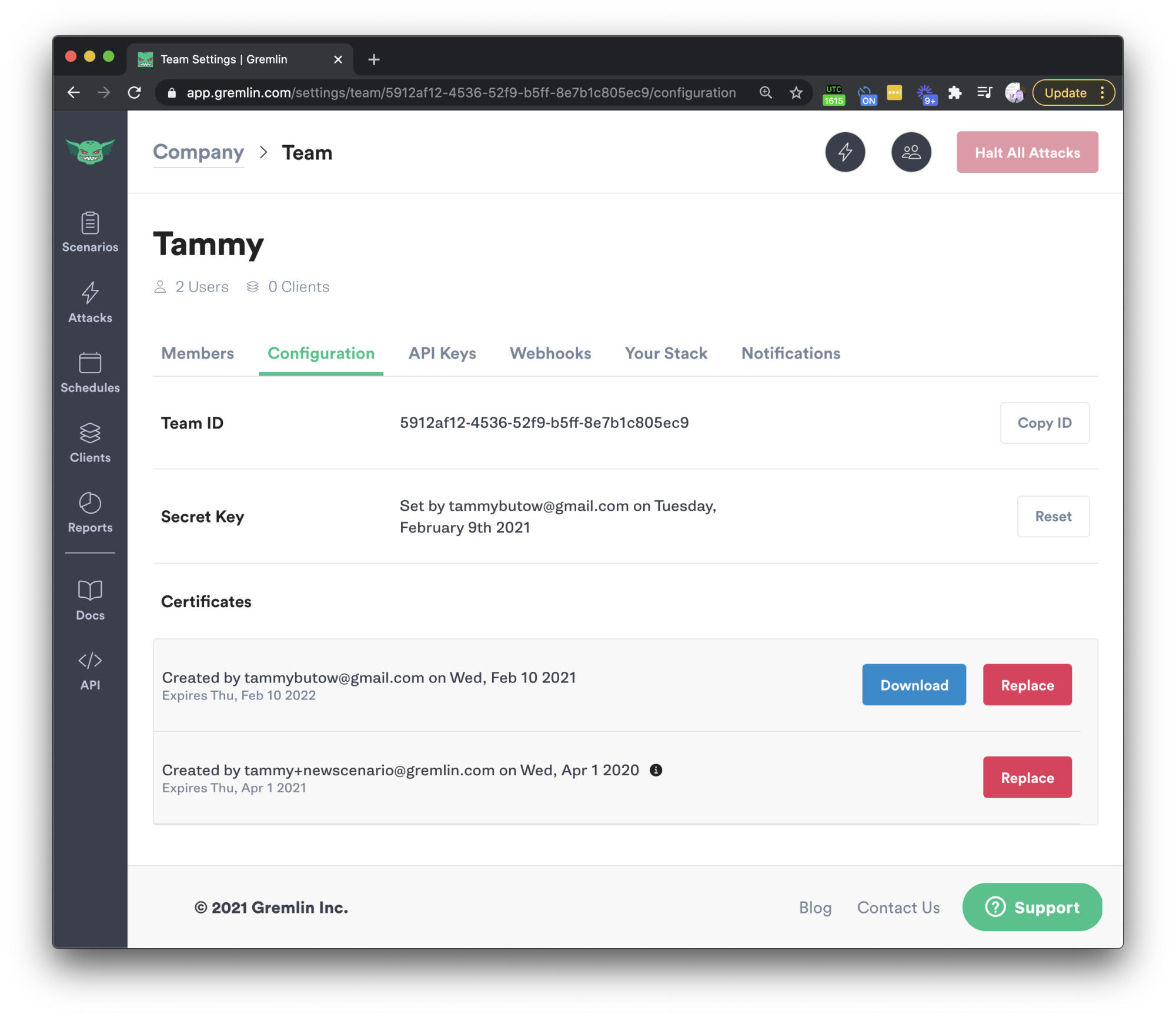1176x1018 pixels.
Task: Open the Your Stack tab
Action: pyautogui.click(x=666, y=353)
